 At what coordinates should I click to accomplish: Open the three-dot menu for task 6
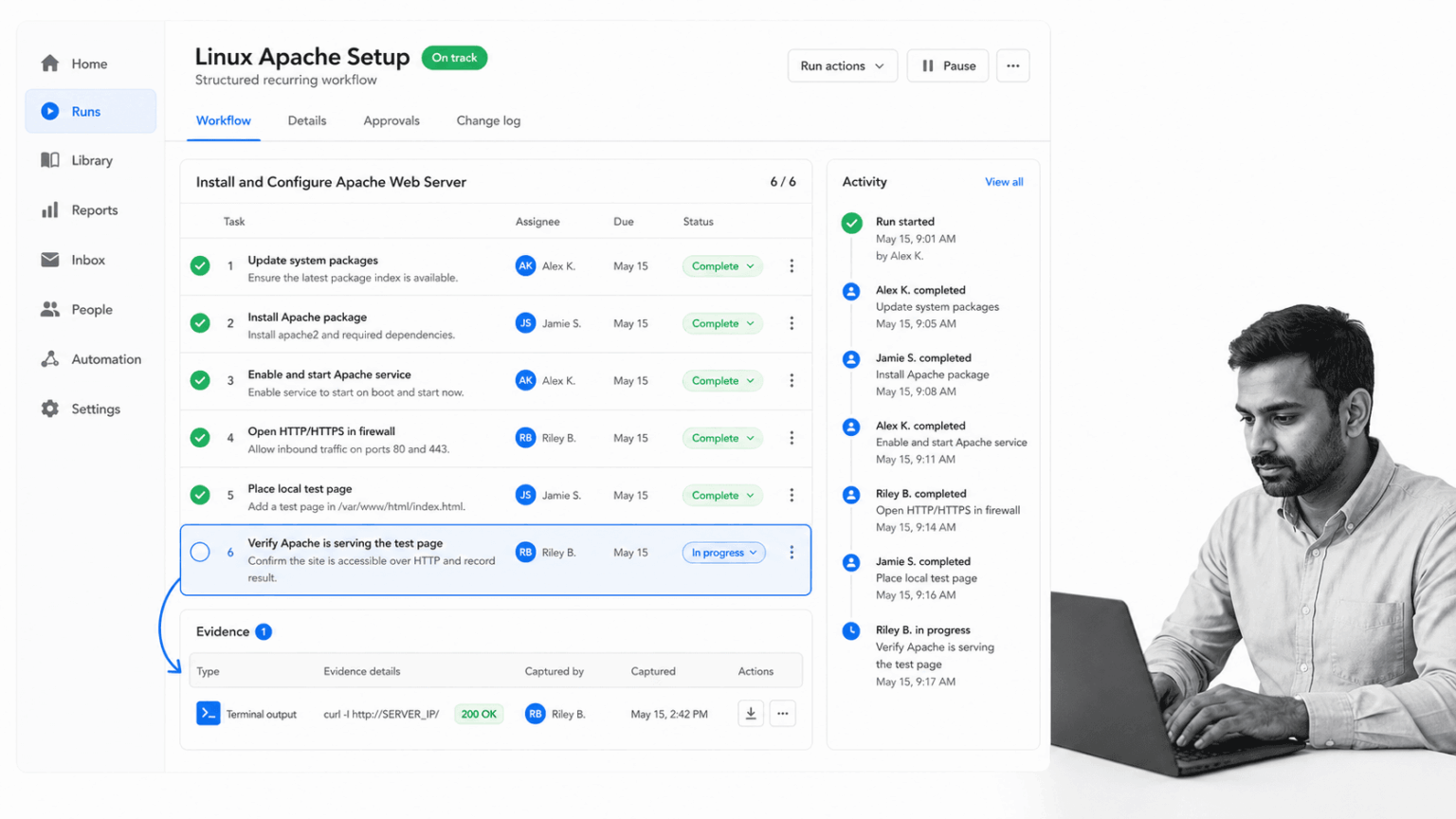click(792, 552)
